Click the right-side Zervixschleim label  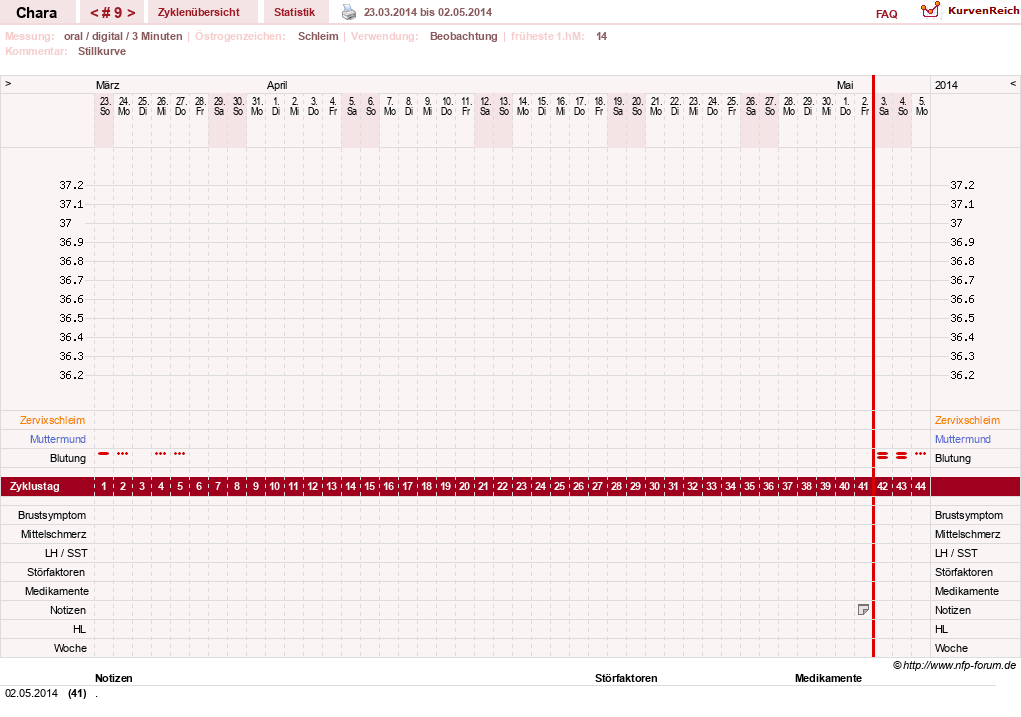[967, 420]
